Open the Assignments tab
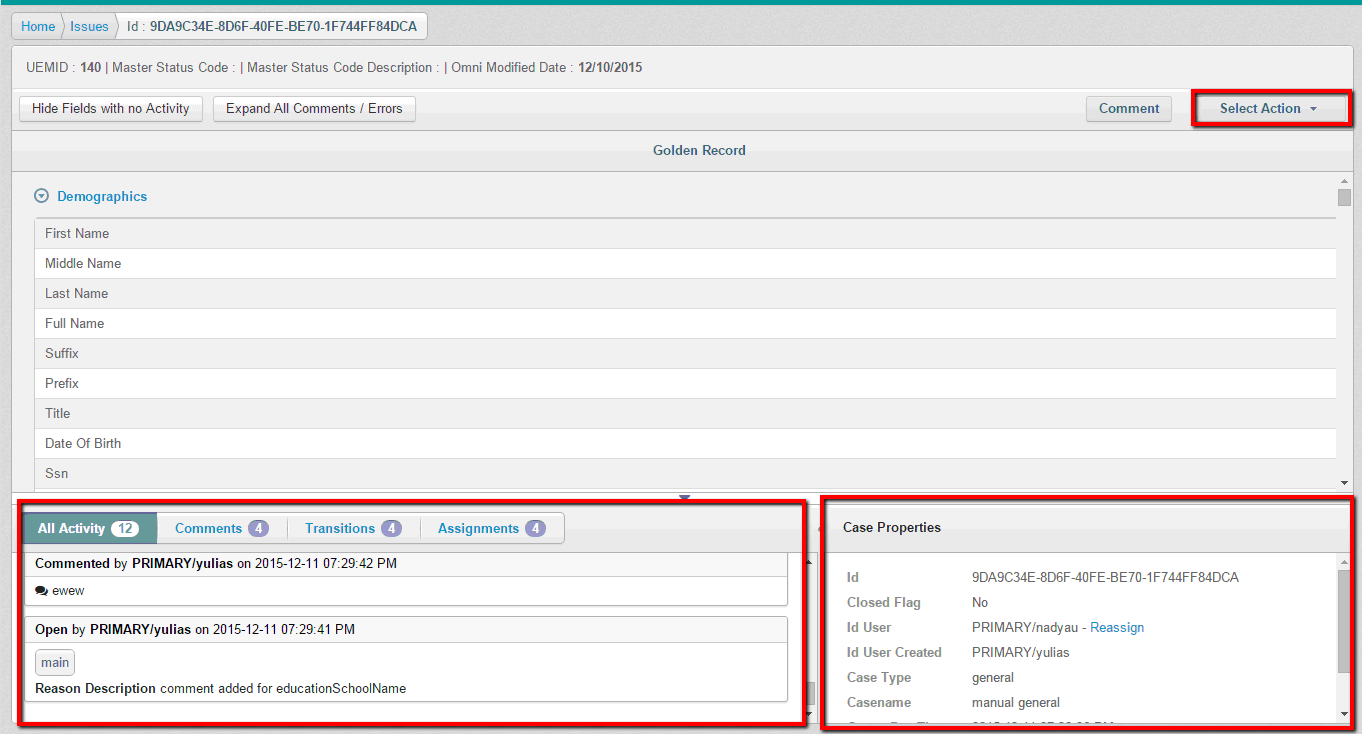The image size is (1362, 734). tap(491, 528)
